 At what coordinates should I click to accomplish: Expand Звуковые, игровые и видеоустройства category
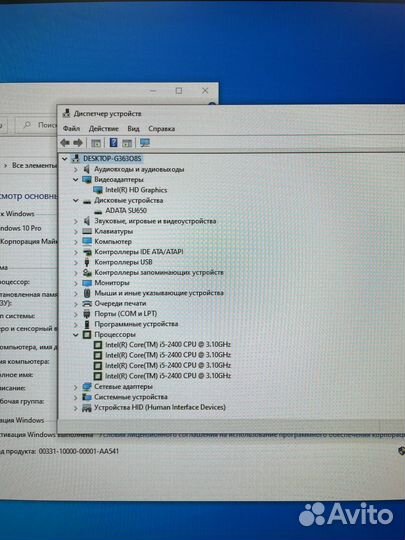click(76, 221)
